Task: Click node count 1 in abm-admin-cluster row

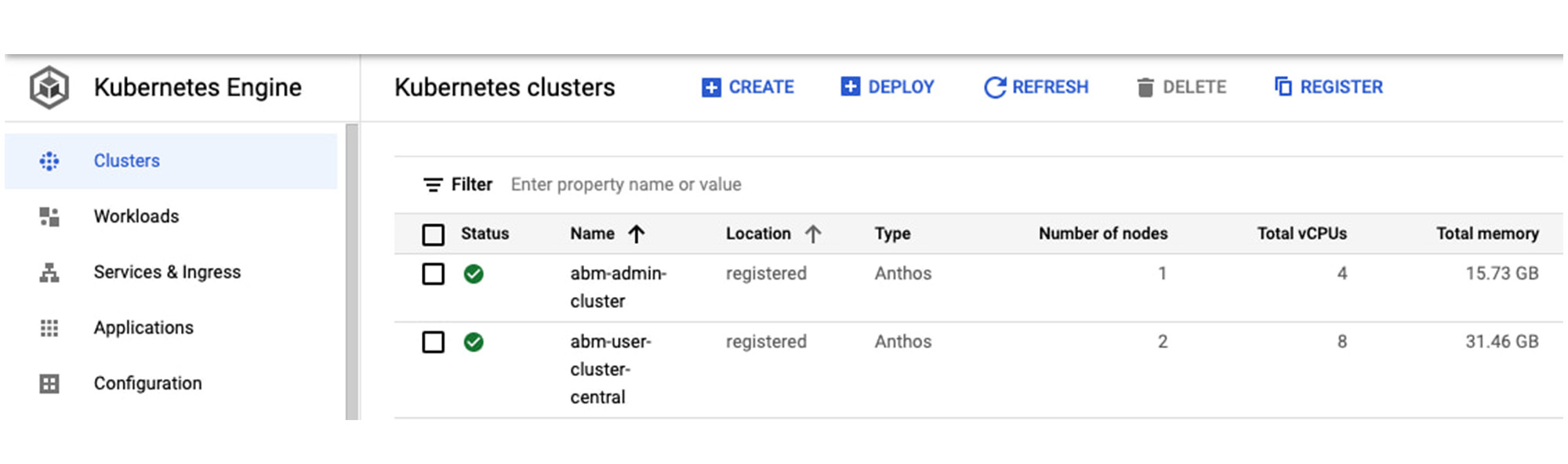Action: click(1163, 274)
